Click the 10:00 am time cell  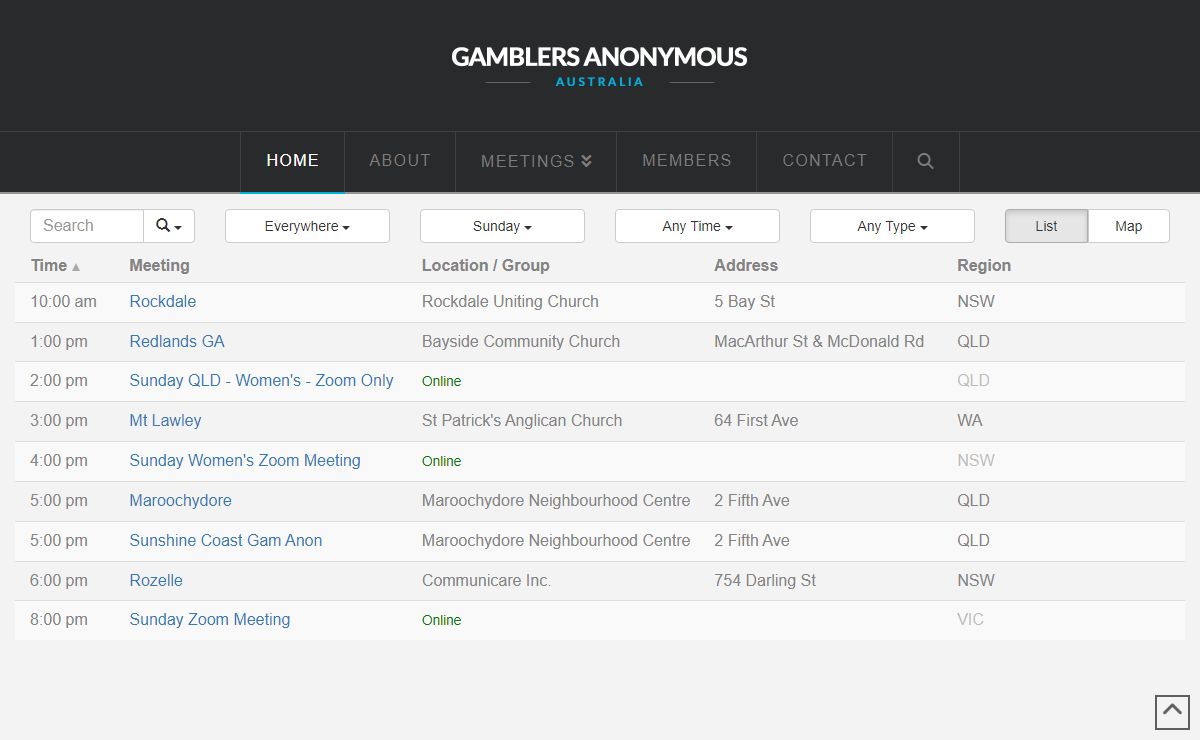[x=64, y=301]
